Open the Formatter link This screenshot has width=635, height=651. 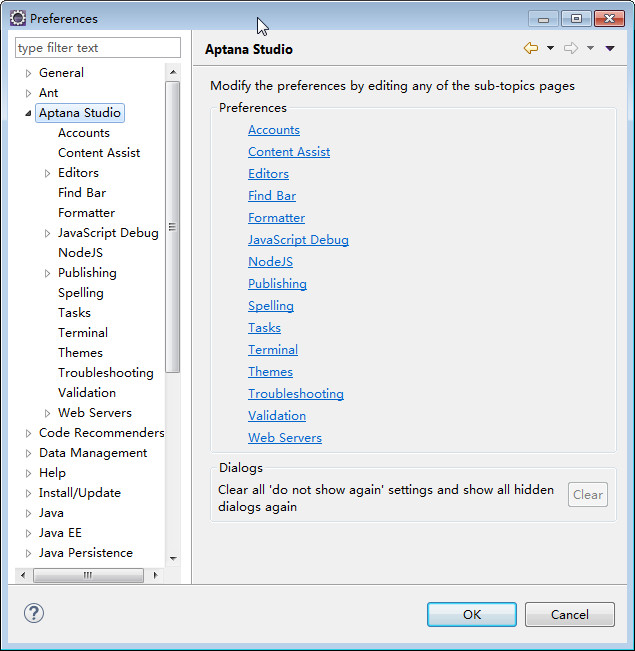coord(277,218)
